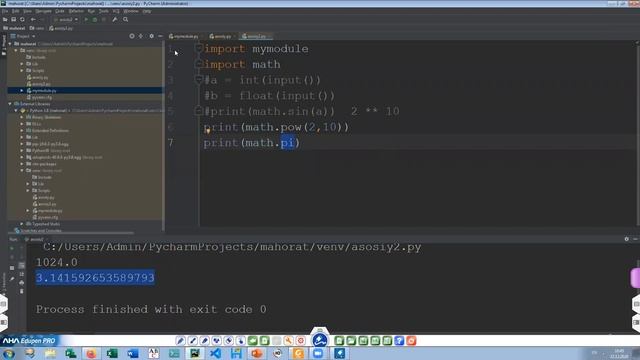Toggle the fold marker on line 1 import
This screenshot has height=360, width=640.
198,48
